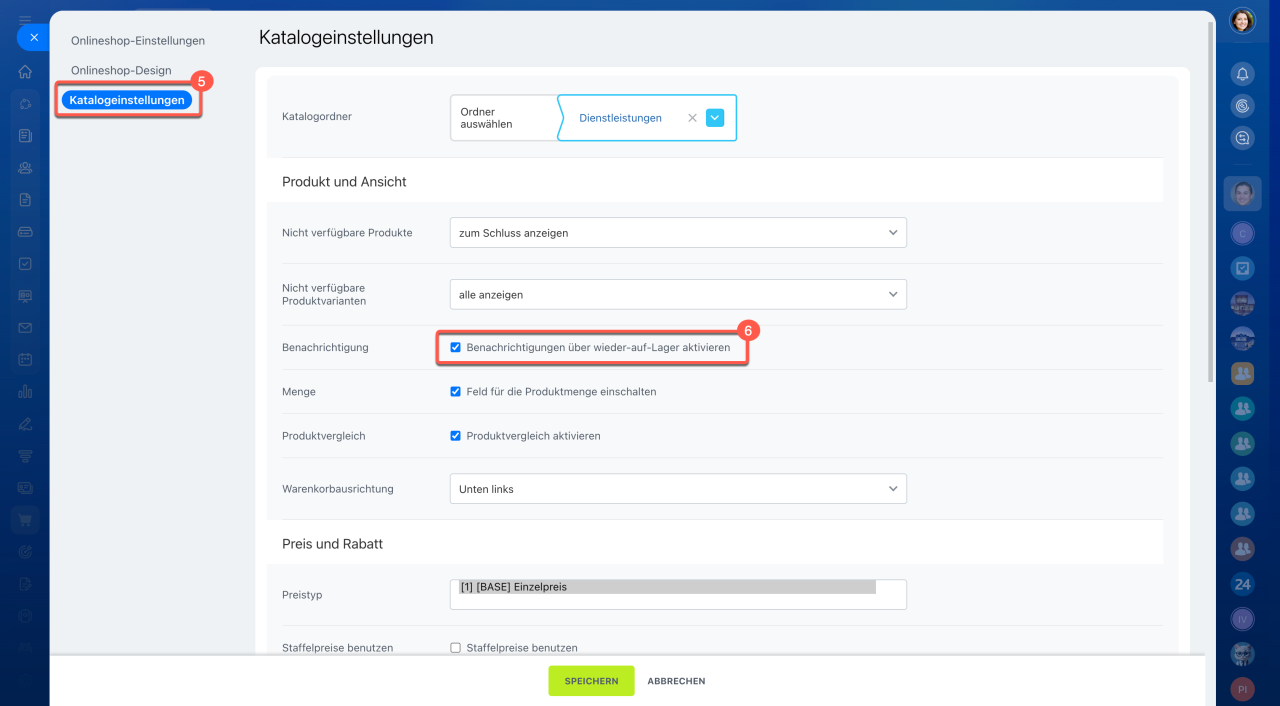This screenshot has height=706, width=1280.
Task: Open the highlighted person avatar in right panel
Action: tap(1242, 193)
